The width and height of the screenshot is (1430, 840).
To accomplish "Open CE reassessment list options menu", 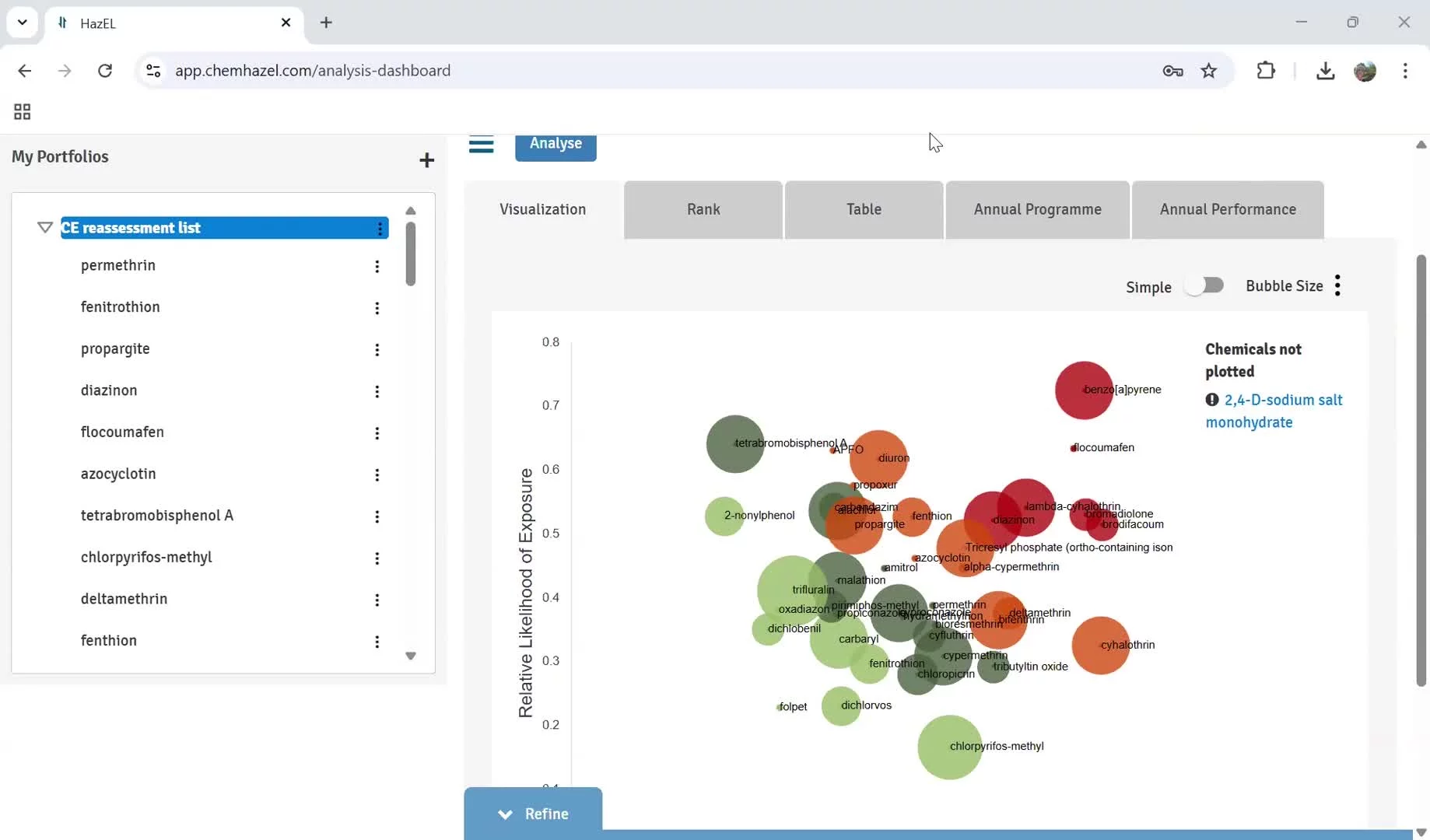I will (380, 228).
